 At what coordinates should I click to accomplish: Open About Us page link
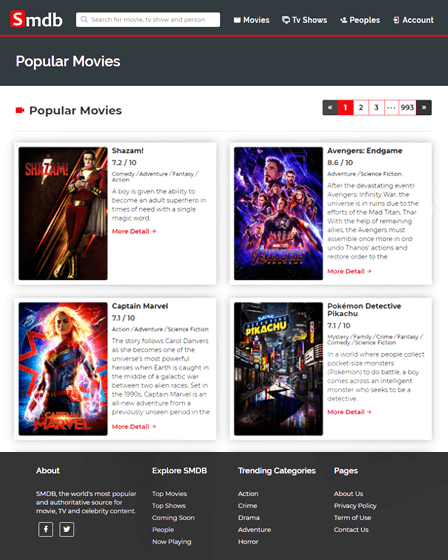[x=348, y=494]
